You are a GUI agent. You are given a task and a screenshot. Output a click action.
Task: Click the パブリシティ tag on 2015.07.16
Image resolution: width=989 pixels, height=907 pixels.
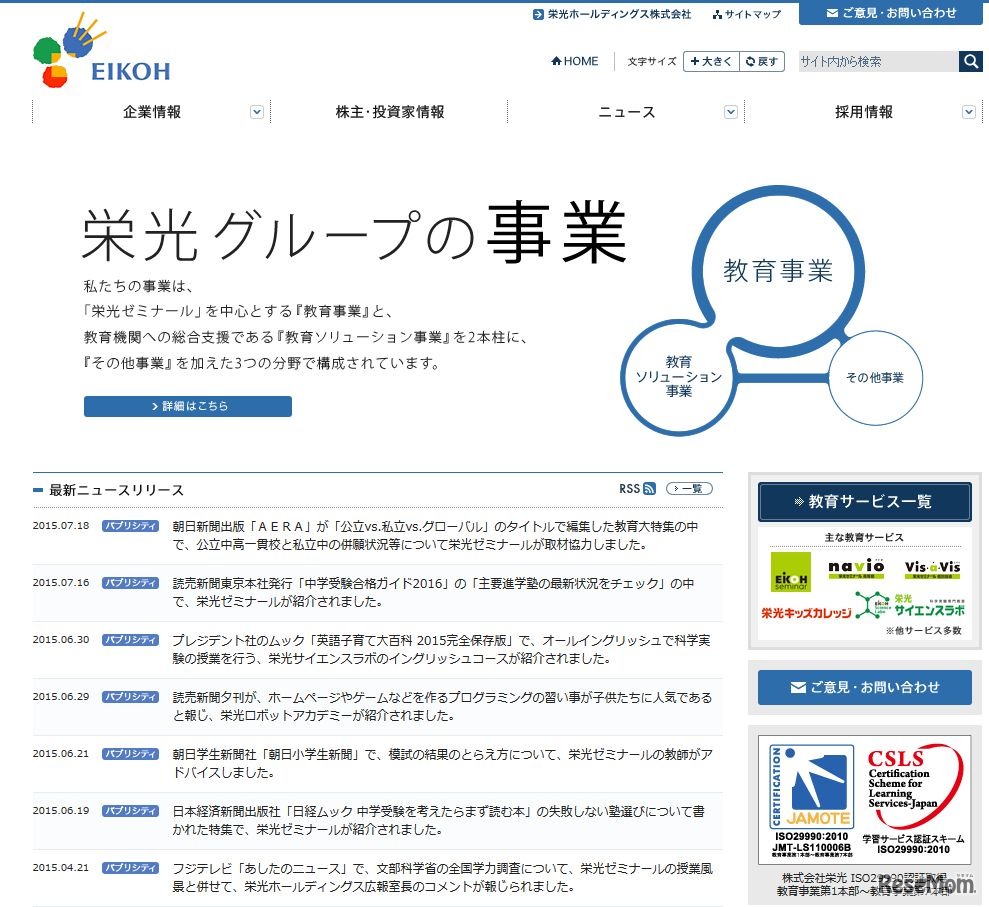(130, 582)
